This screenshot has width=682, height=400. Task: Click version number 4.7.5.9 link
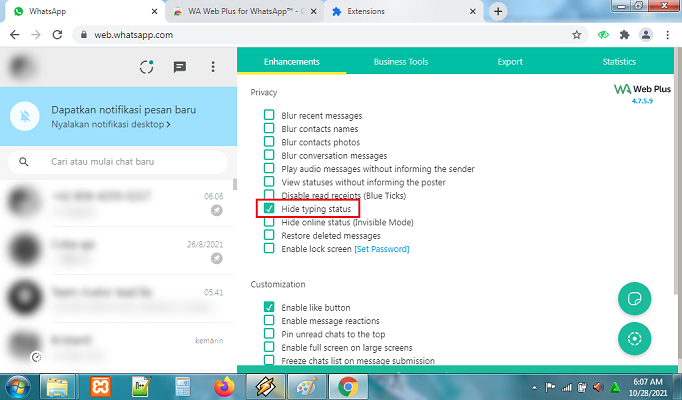tap(642, 101)
